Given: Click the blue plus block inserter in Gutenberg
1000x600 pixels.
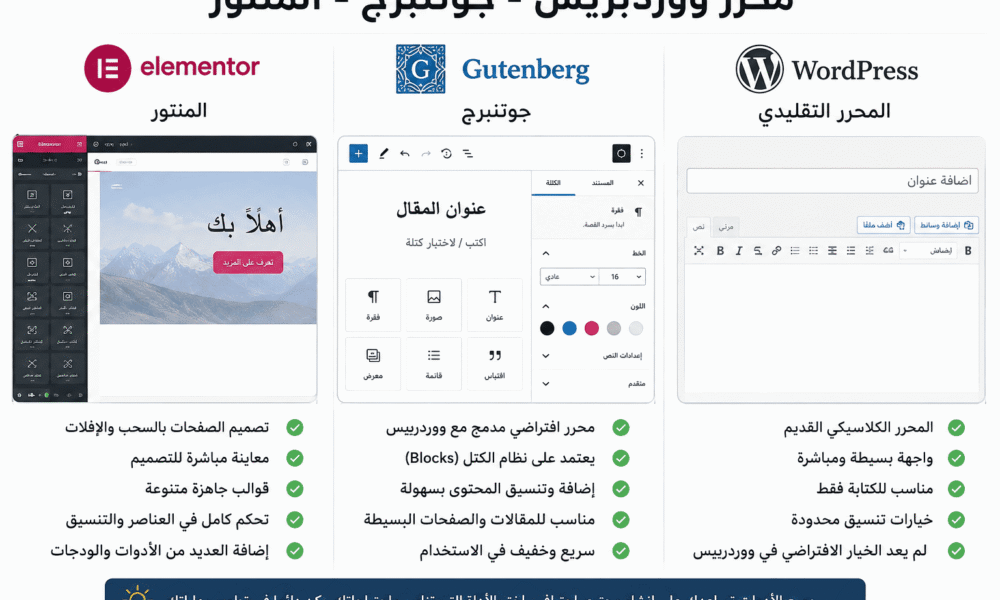Looking at the screenshot, I should click(x=358, y=154).
